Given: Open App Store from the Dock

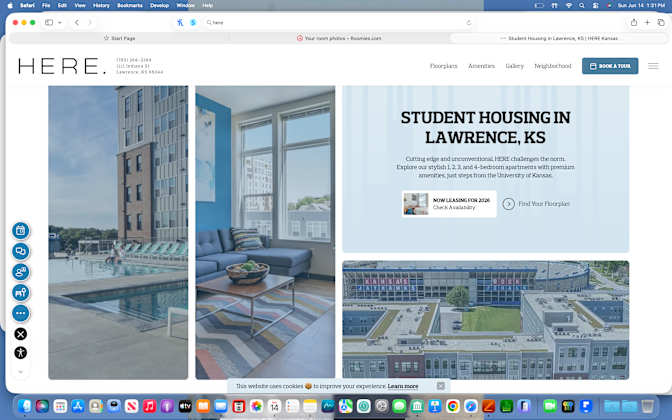Looking at the screenshot, I should click(x=78, y=406).
